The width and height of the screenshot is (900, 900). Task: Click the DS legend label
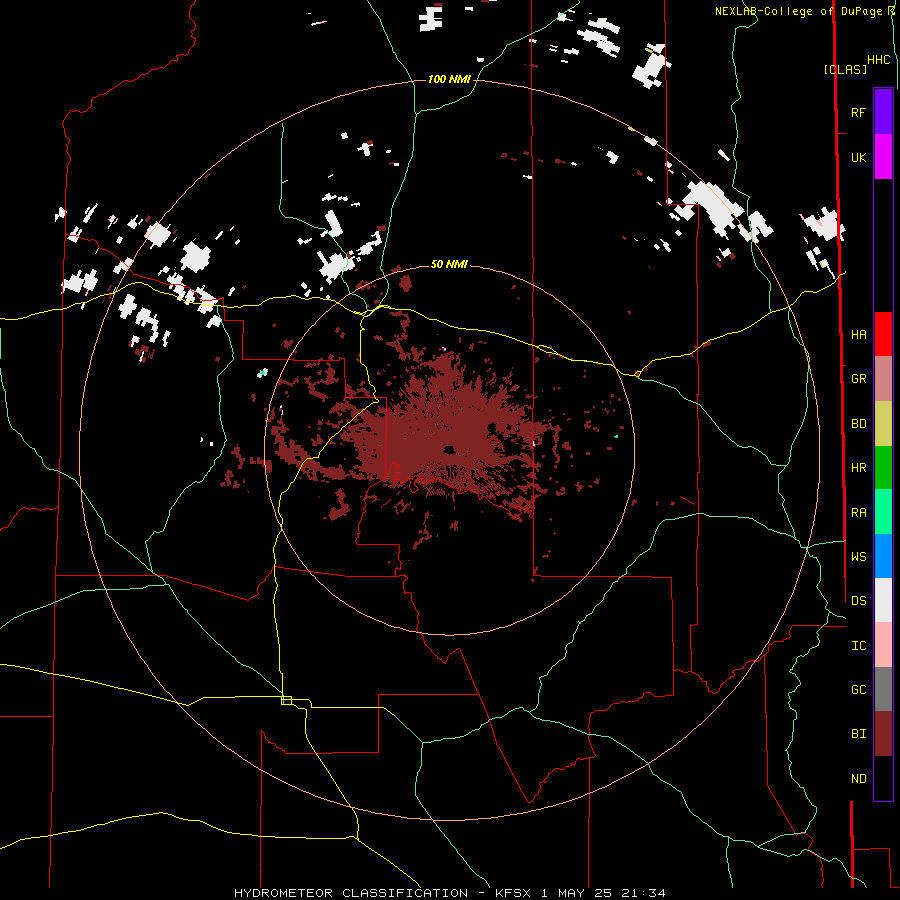point(858,601)
